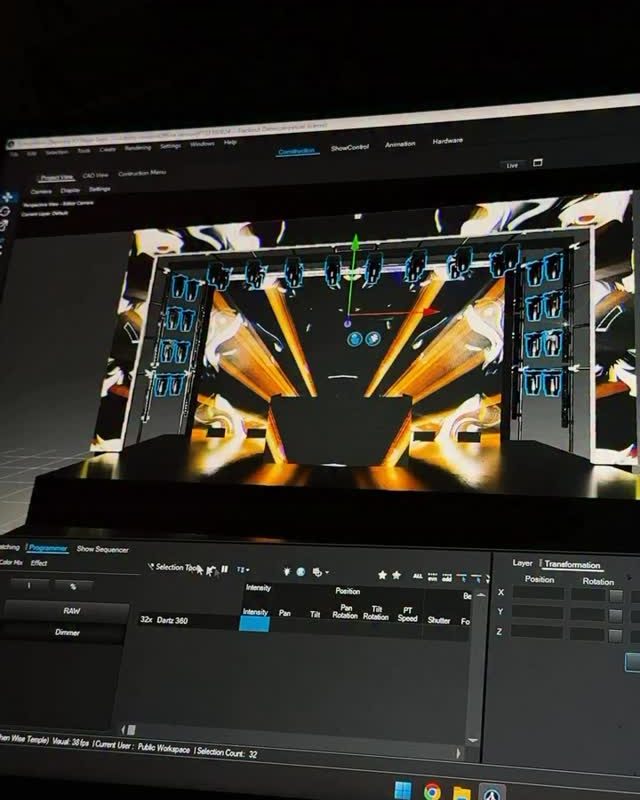
Task: Click the first star icon
Action: coord(382,575)
